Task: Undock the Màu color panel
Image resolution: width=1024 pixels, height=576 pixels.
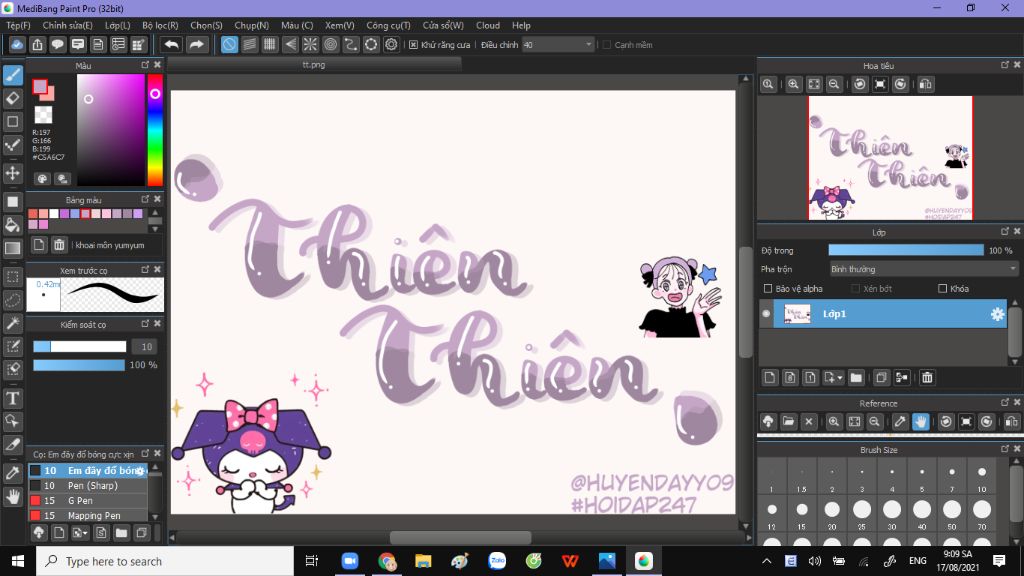Action: tap(145, 65)
